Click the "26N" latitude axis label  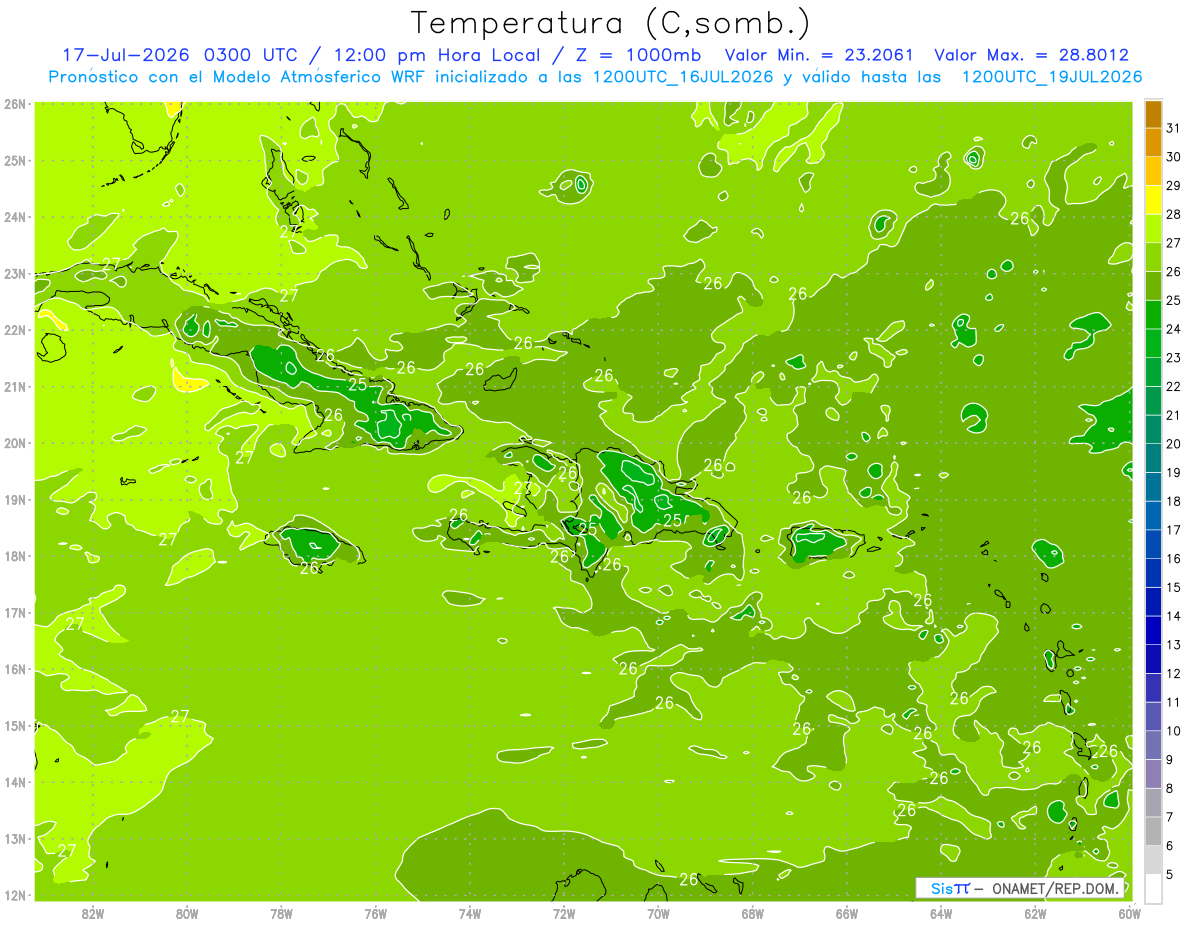point(15,104)
